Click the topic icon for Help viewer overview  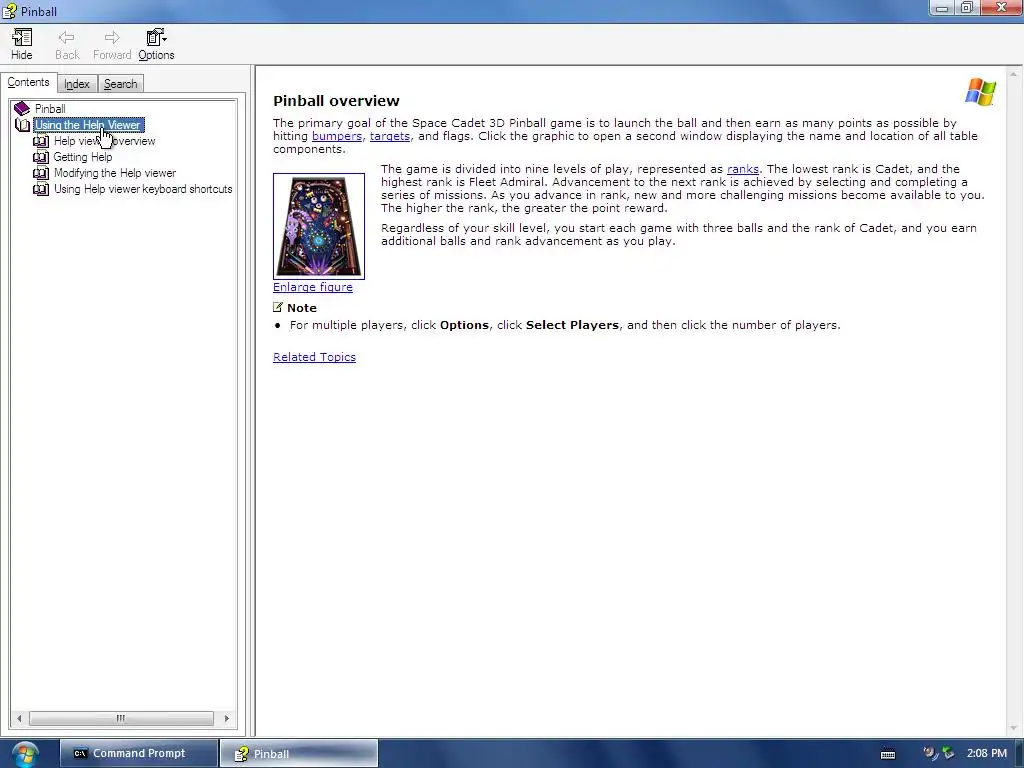tap(40, 141)
